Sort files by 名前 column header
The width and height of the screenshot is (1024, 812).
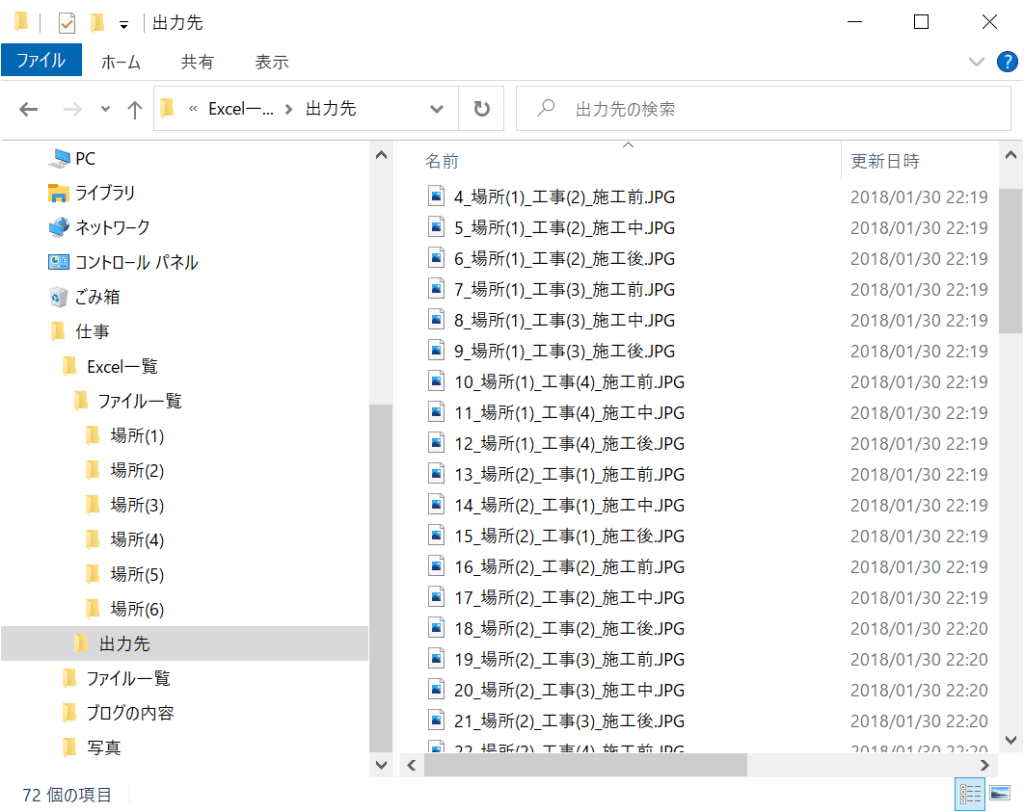pos(442,161)
